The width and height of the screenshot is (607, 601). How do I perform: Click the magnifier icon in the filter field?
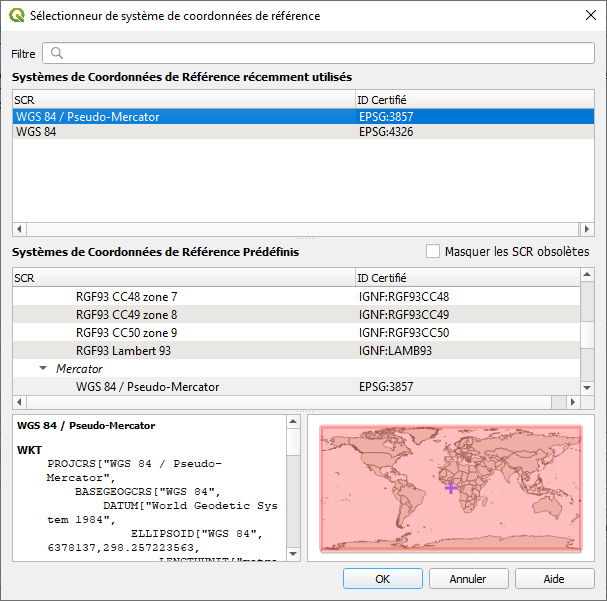click(x=57, y=53)
